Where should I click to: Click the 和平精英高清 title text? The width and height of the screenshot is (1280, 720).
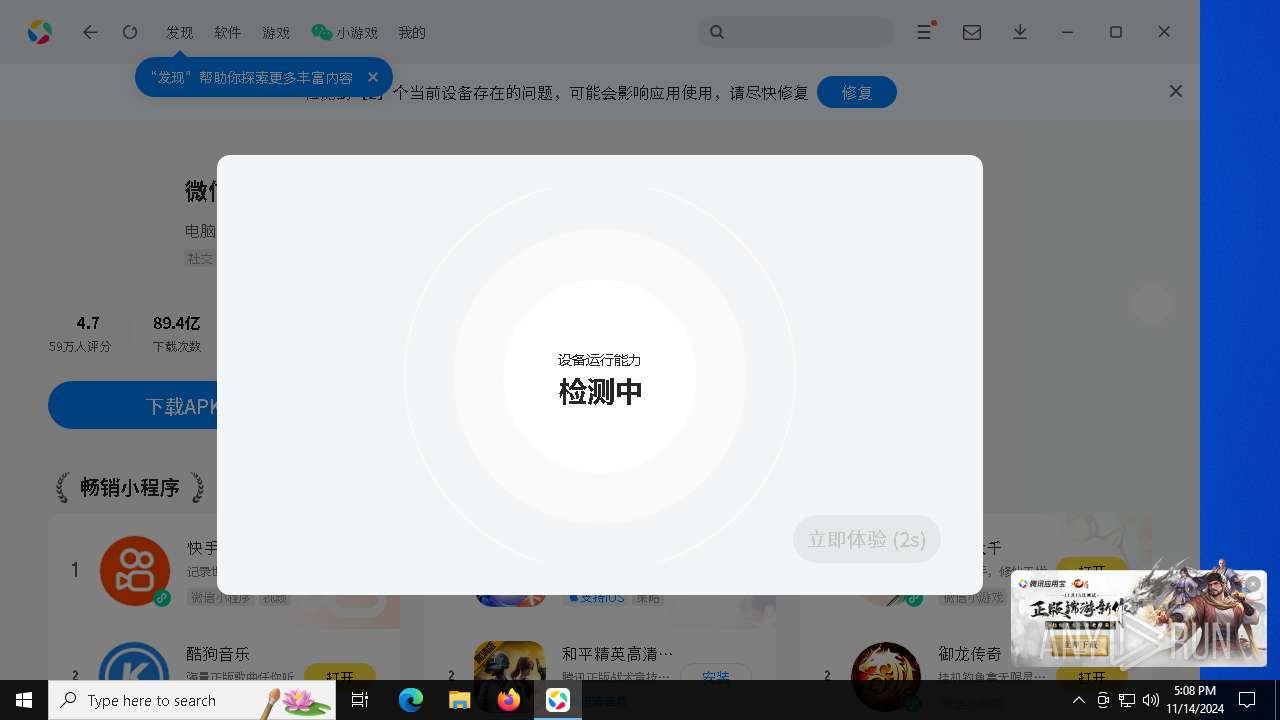click(618, 654)
